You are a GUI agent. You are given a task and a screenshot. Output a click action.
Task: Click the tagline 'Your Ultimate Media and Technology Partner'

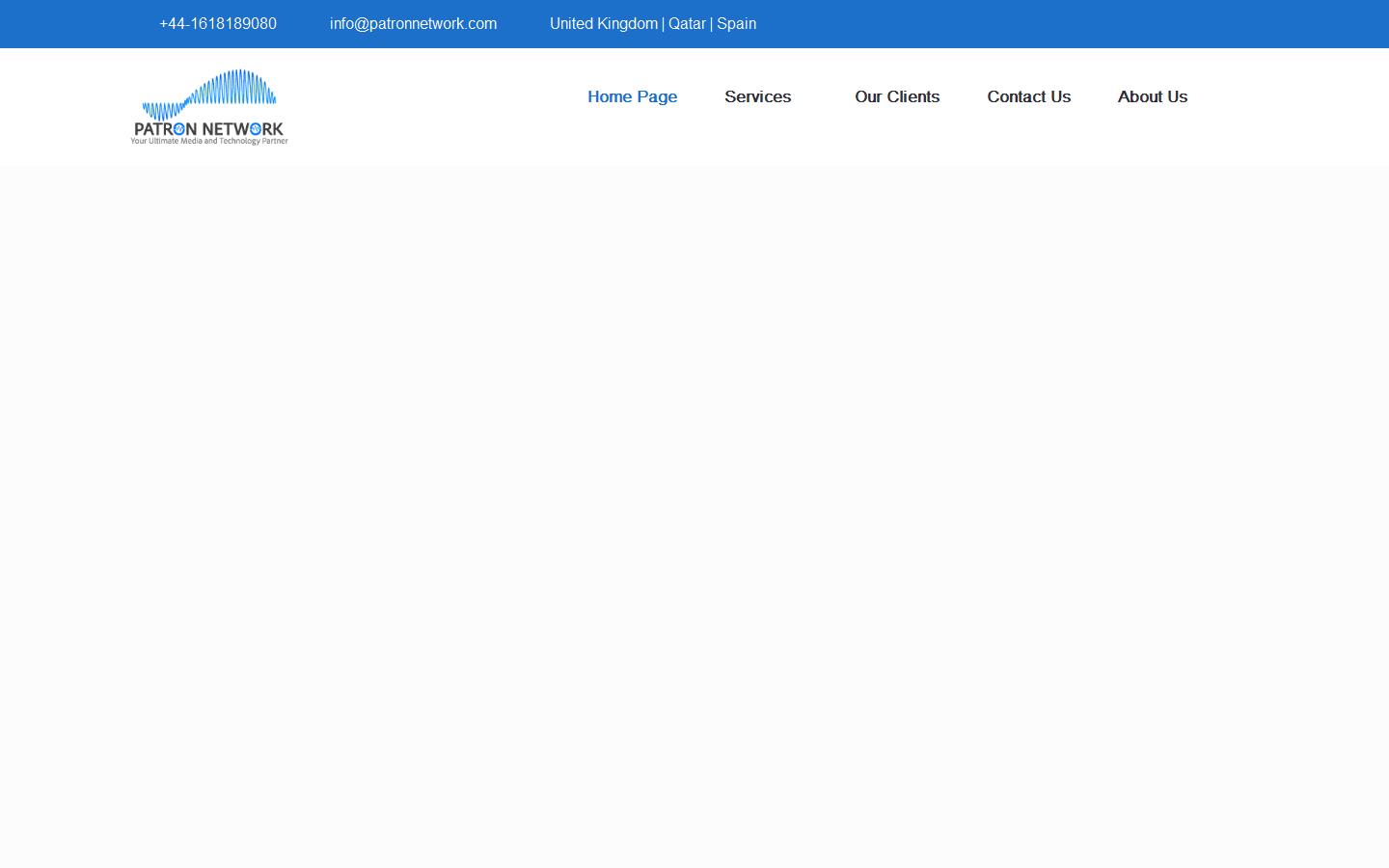209,142
